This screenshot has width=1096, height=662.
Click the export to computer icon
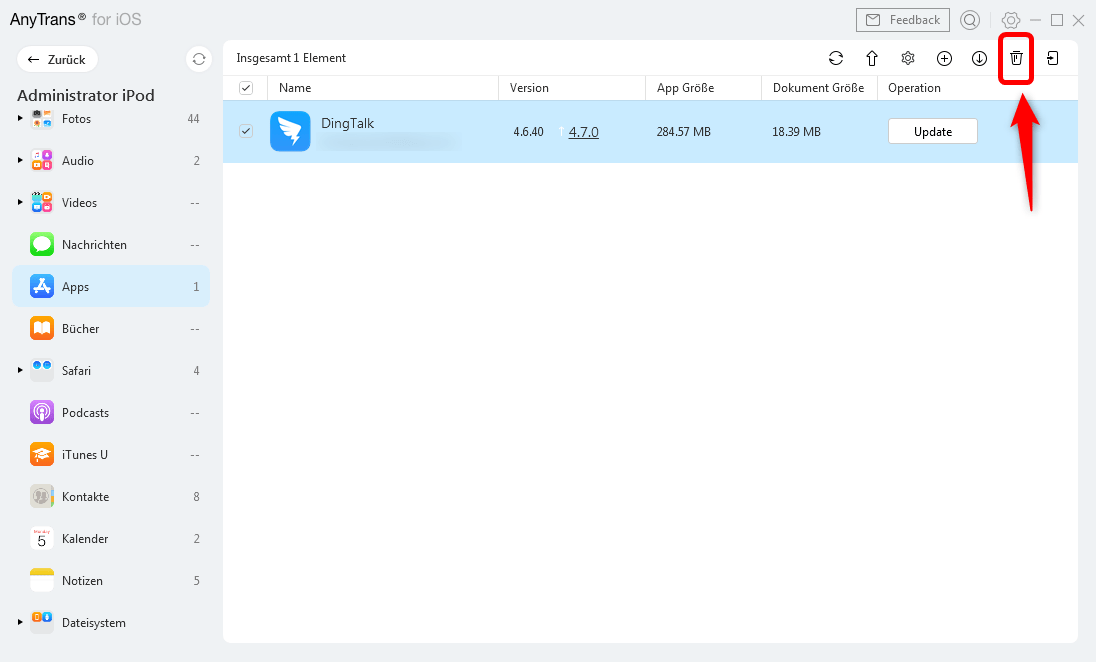(x=1053, y=58)
